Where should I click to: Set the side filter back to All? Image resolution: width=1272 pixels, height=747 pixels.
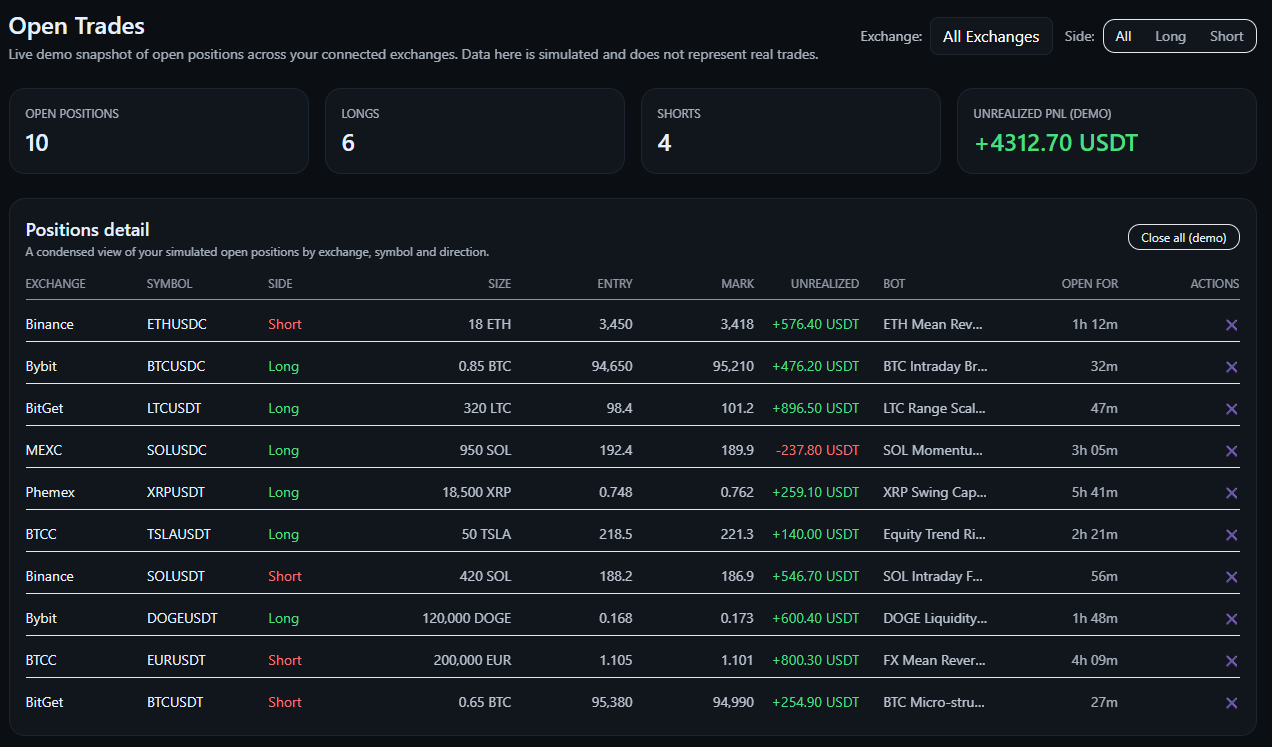(x=1123, y=35)
